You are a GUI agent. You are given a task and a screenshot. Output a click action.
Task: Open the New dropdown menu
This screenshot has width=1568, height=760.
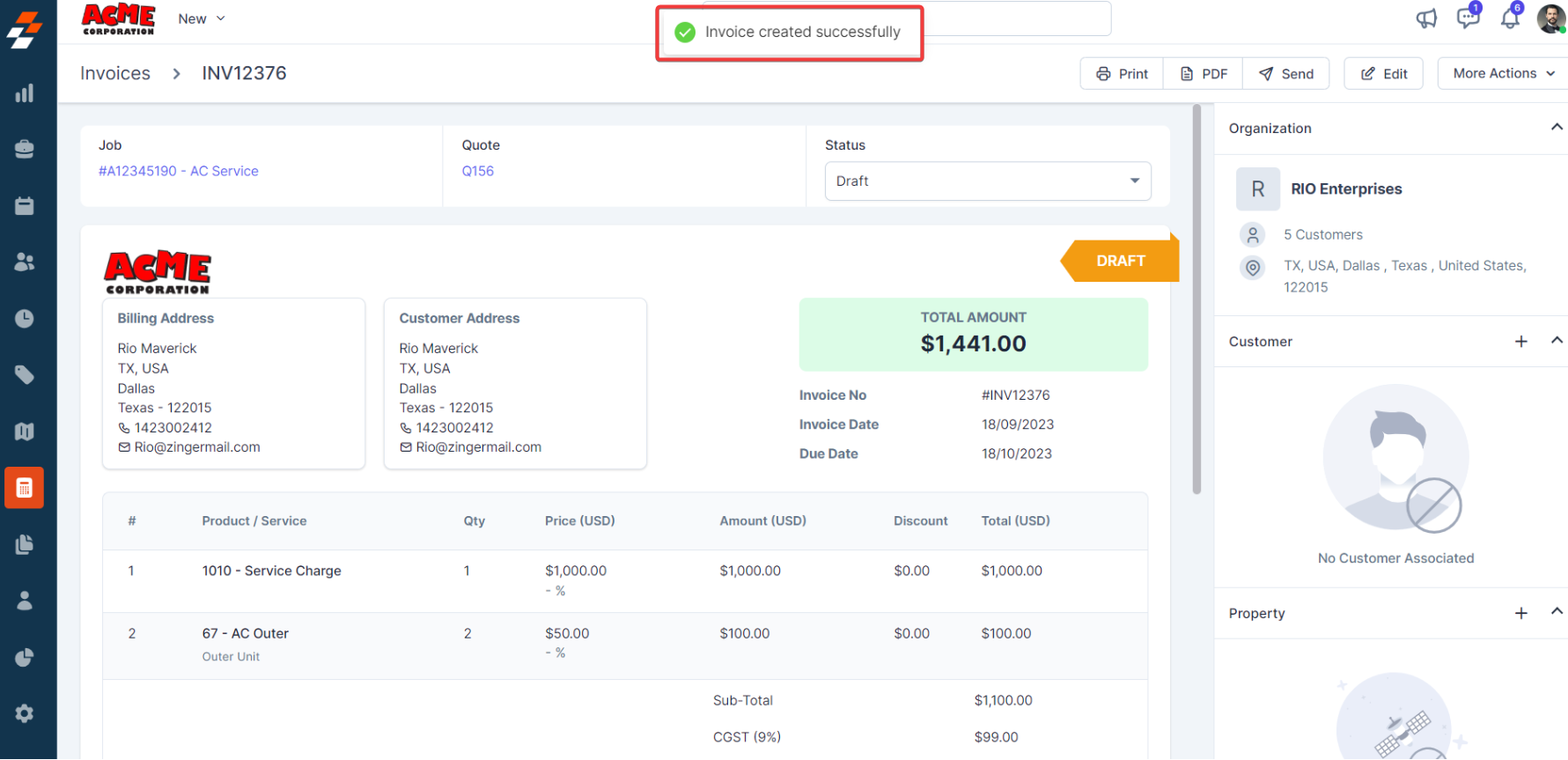point(202,19)
